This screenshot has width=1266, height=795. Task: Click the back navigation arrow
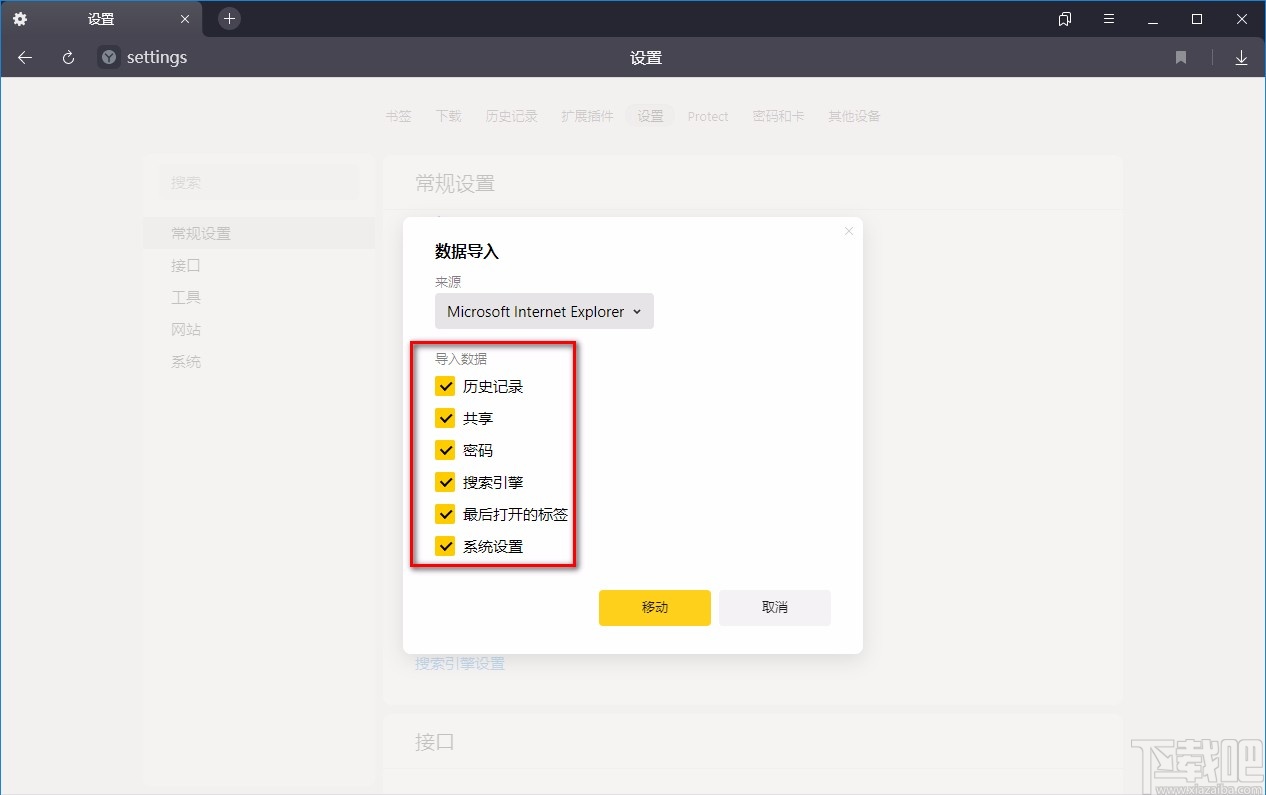point(24,57)
